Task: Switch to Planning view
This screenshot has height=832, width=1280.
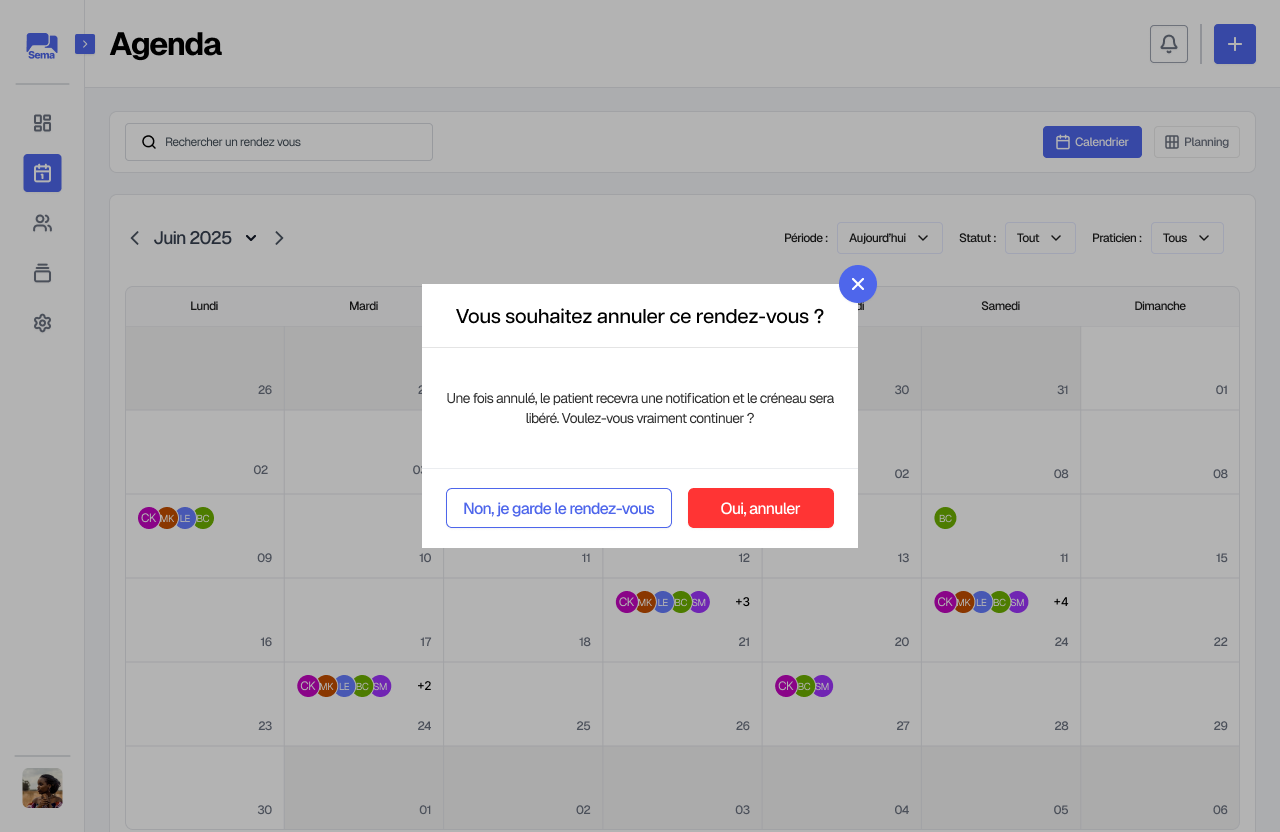Action: coord(1196,142)
